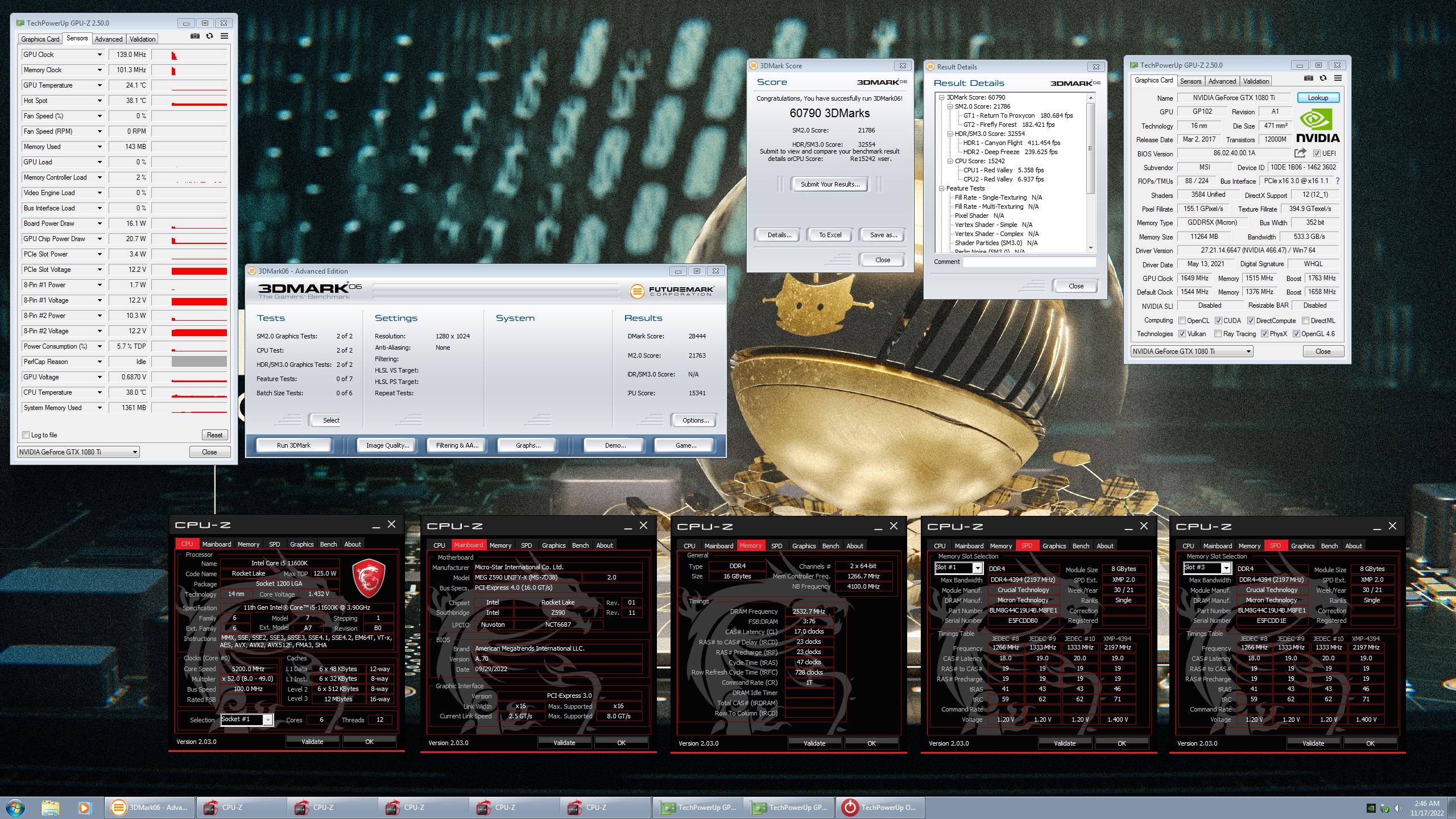Click clock in system tray
Viewport: 1456px width, 819px height.
click(x=1427, y=808)
